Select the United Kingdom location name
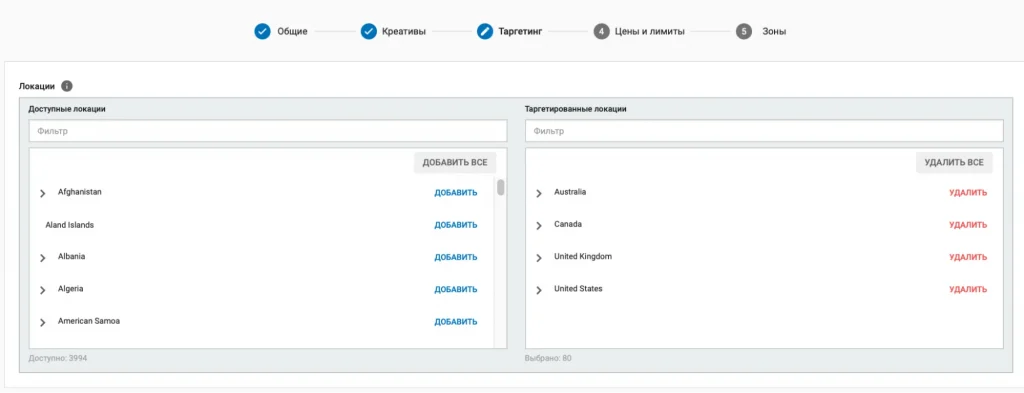This screenshot has height=393, width=1024. point(583,257)
